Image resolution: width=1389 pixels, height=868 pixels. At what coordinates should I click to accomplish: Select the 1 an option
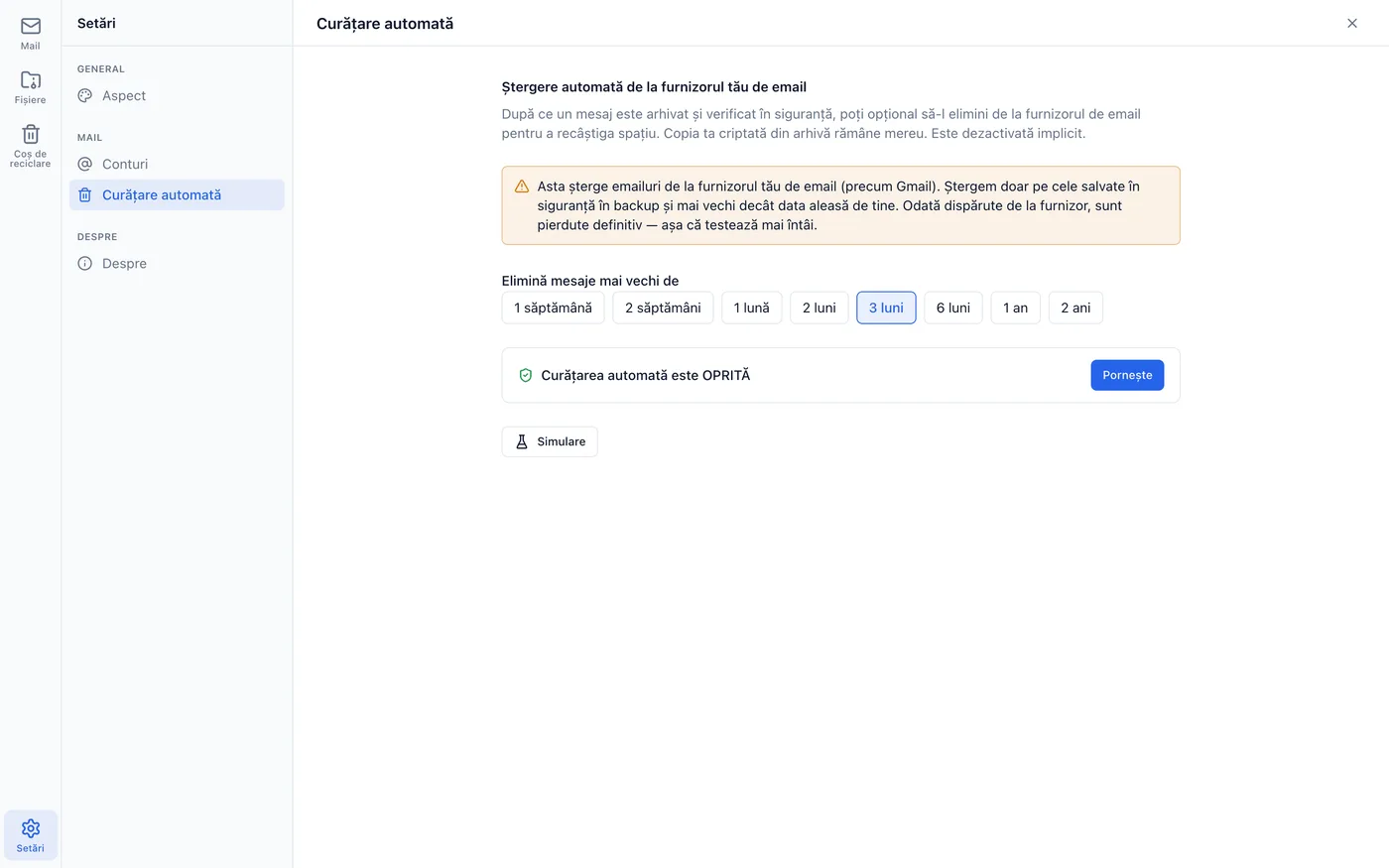pyautogui.click(x=1015, y=308)
